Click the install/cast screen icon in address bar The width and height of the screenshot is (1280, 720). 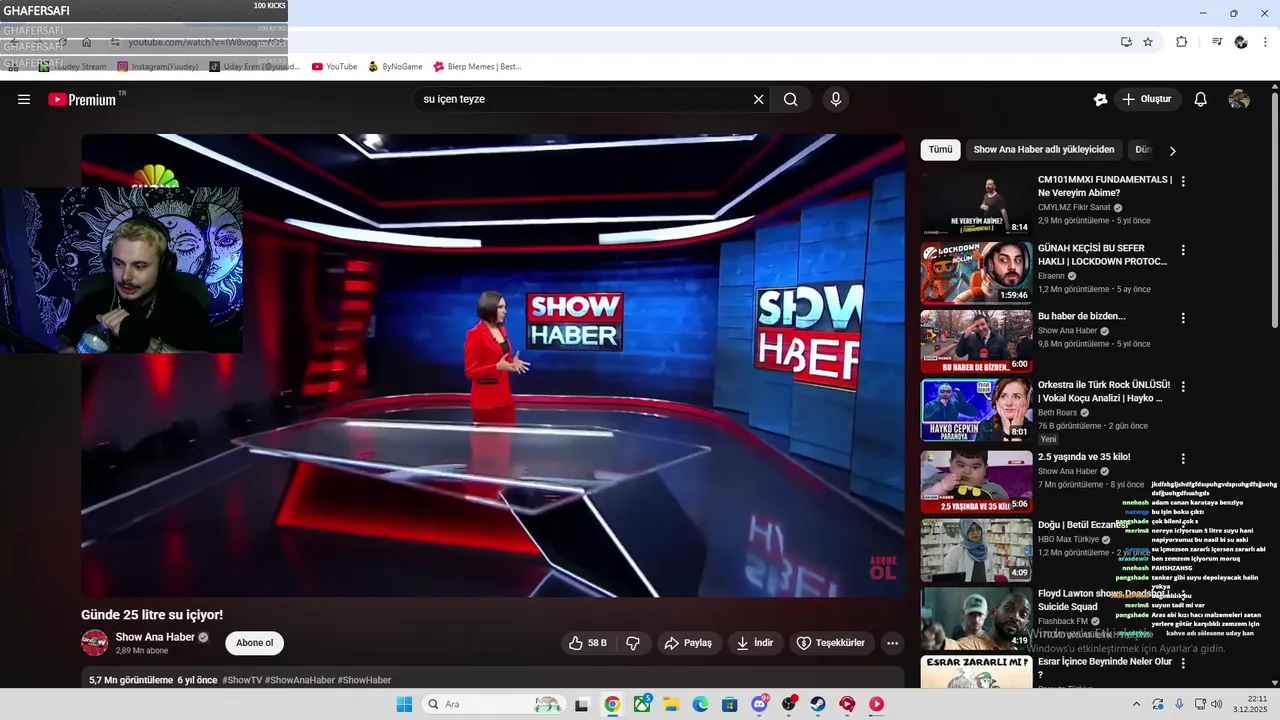point(1126,42)
